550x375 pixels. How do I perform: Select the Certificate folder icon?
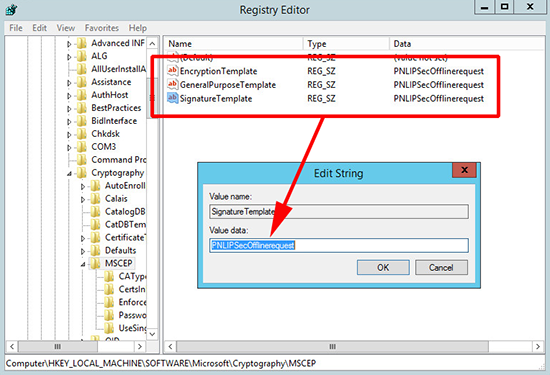[95, 237]
